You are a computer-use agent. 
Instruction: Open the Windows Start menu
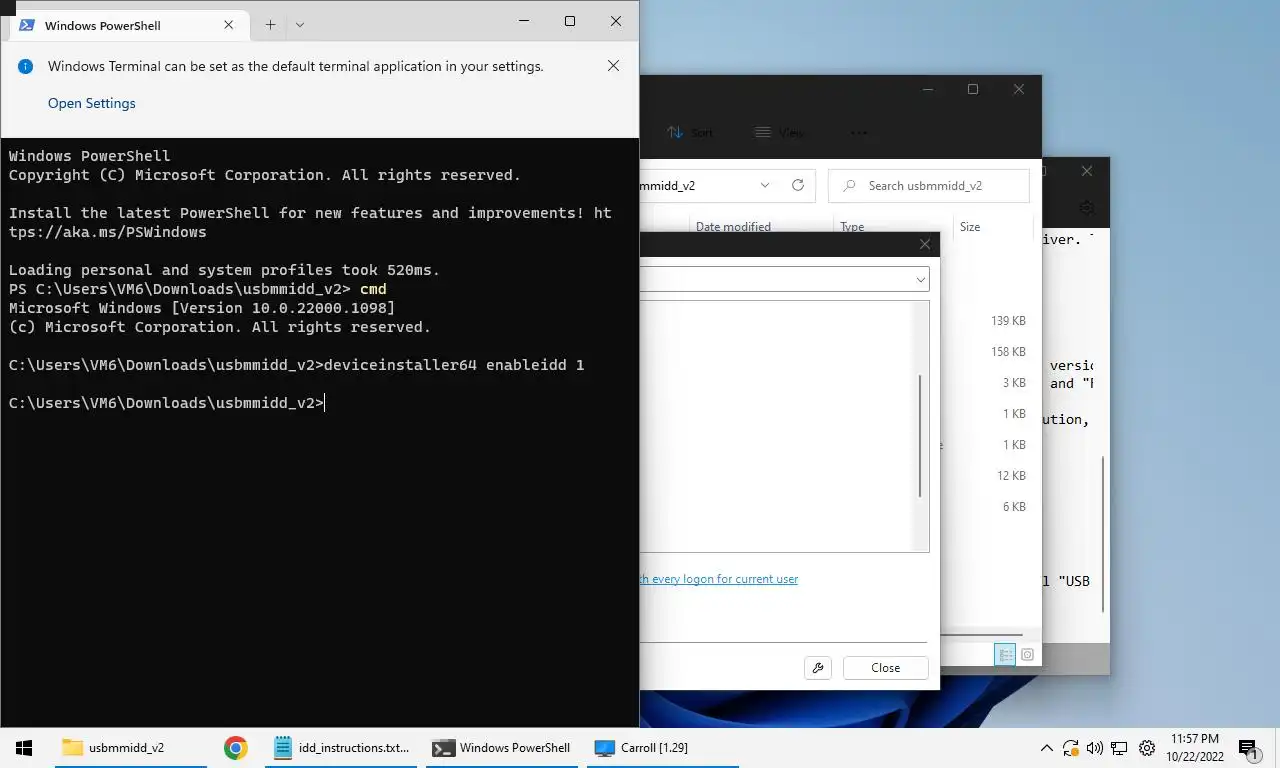click(x=24, y=747)
